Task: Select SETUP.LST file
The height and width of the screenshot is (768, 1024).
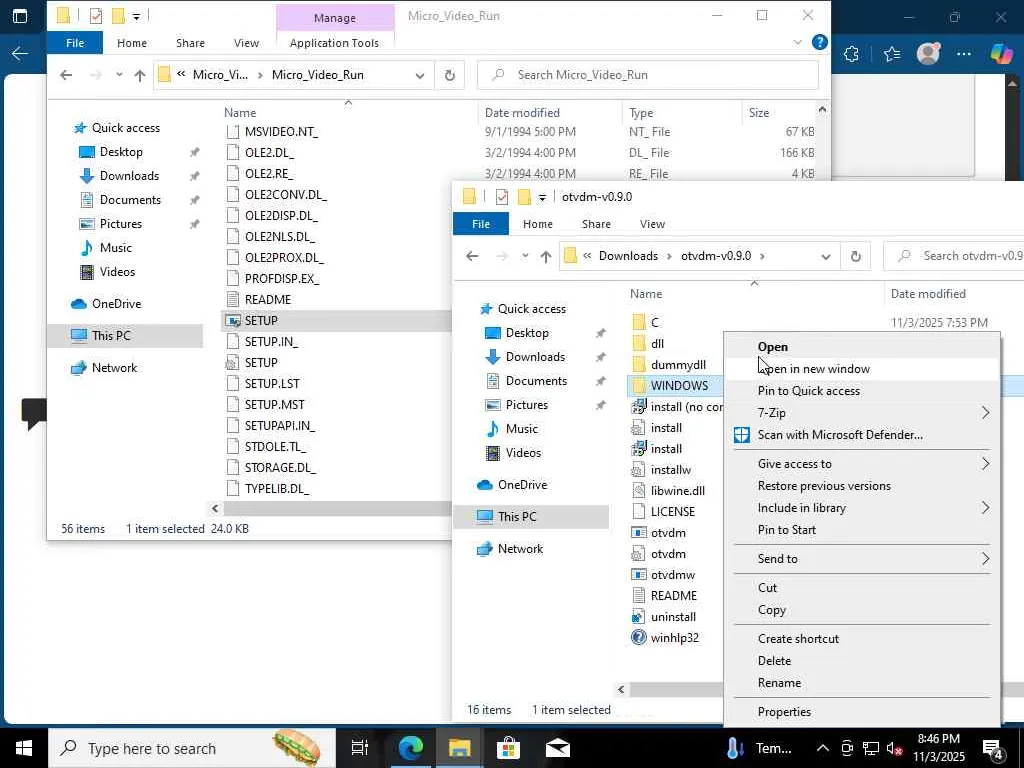Action: click(272, 383)
